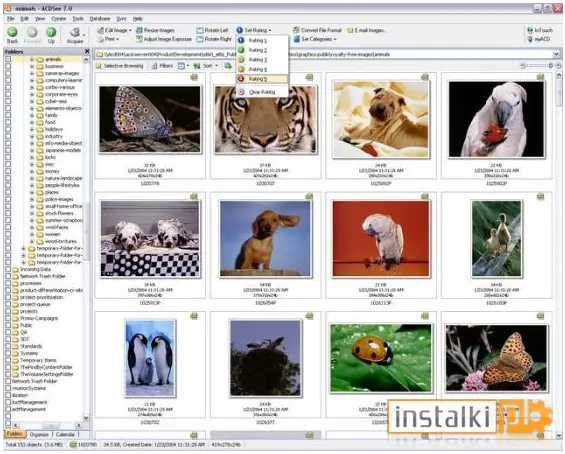This screenshot has height=454, width=565.
Task: Select Clear Rating menu entry
Action: 262,92
